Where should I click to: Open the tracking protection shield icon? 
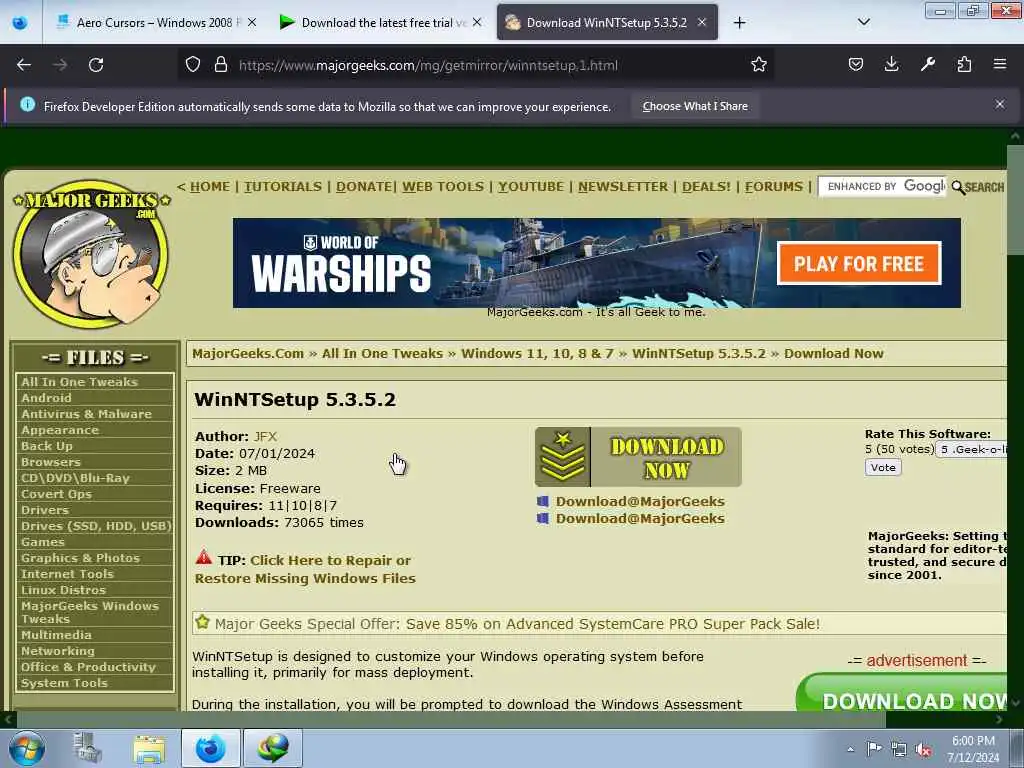click(193, 65)
